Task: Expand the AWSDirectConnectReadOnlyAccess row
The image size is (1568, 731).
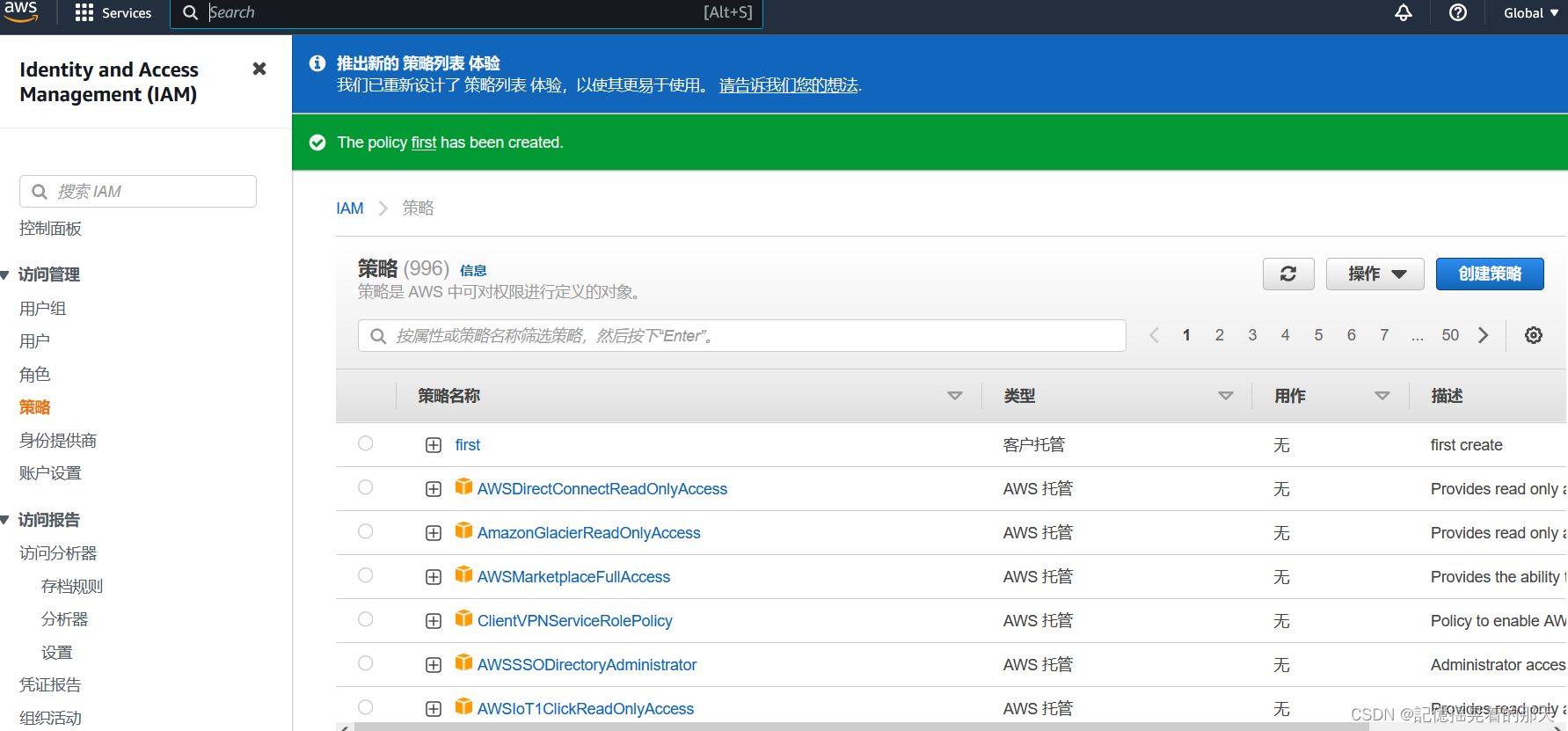Action: 434,489
